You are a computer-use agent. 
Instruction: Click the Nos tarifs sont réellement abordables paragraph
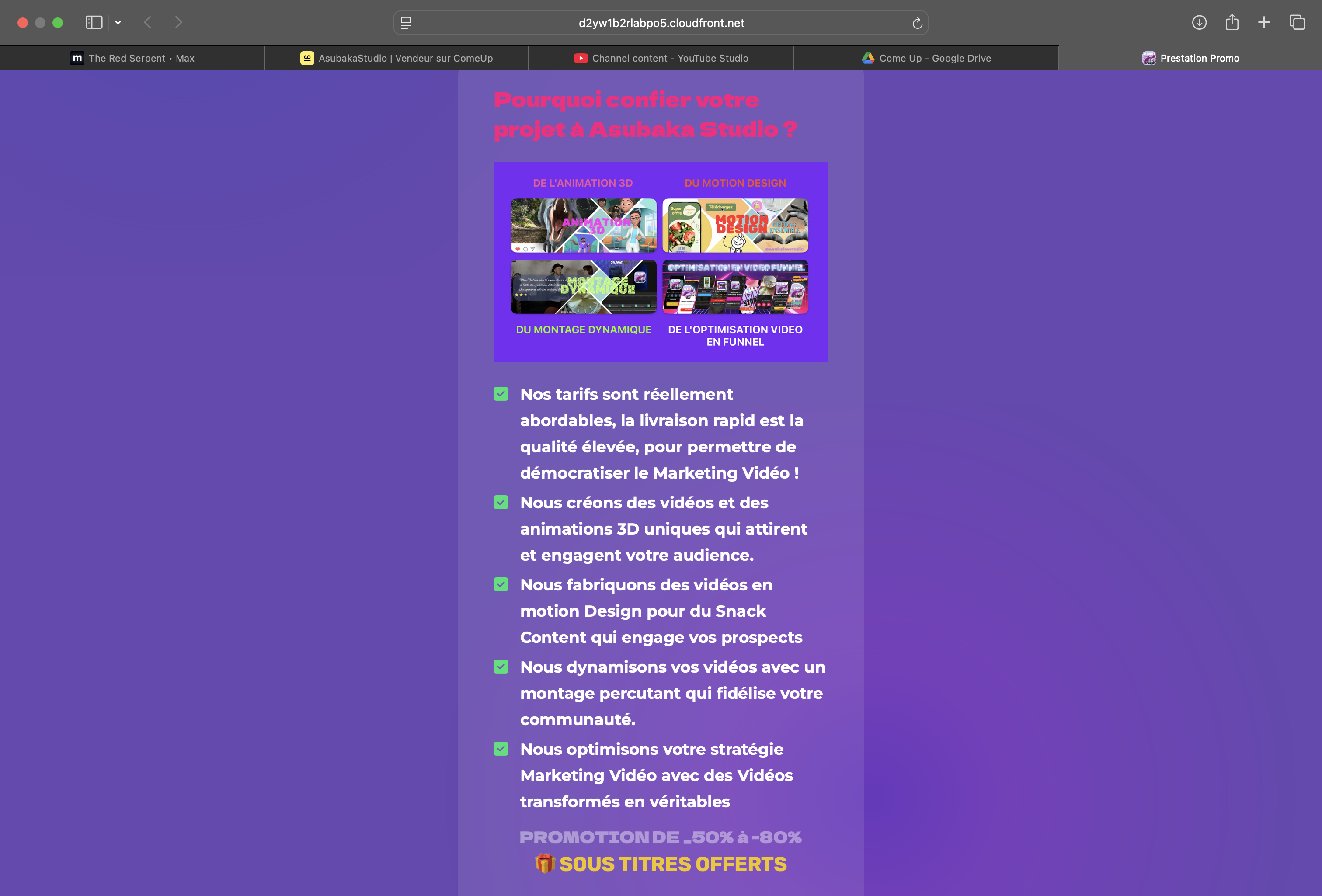(x=661, y=434)
